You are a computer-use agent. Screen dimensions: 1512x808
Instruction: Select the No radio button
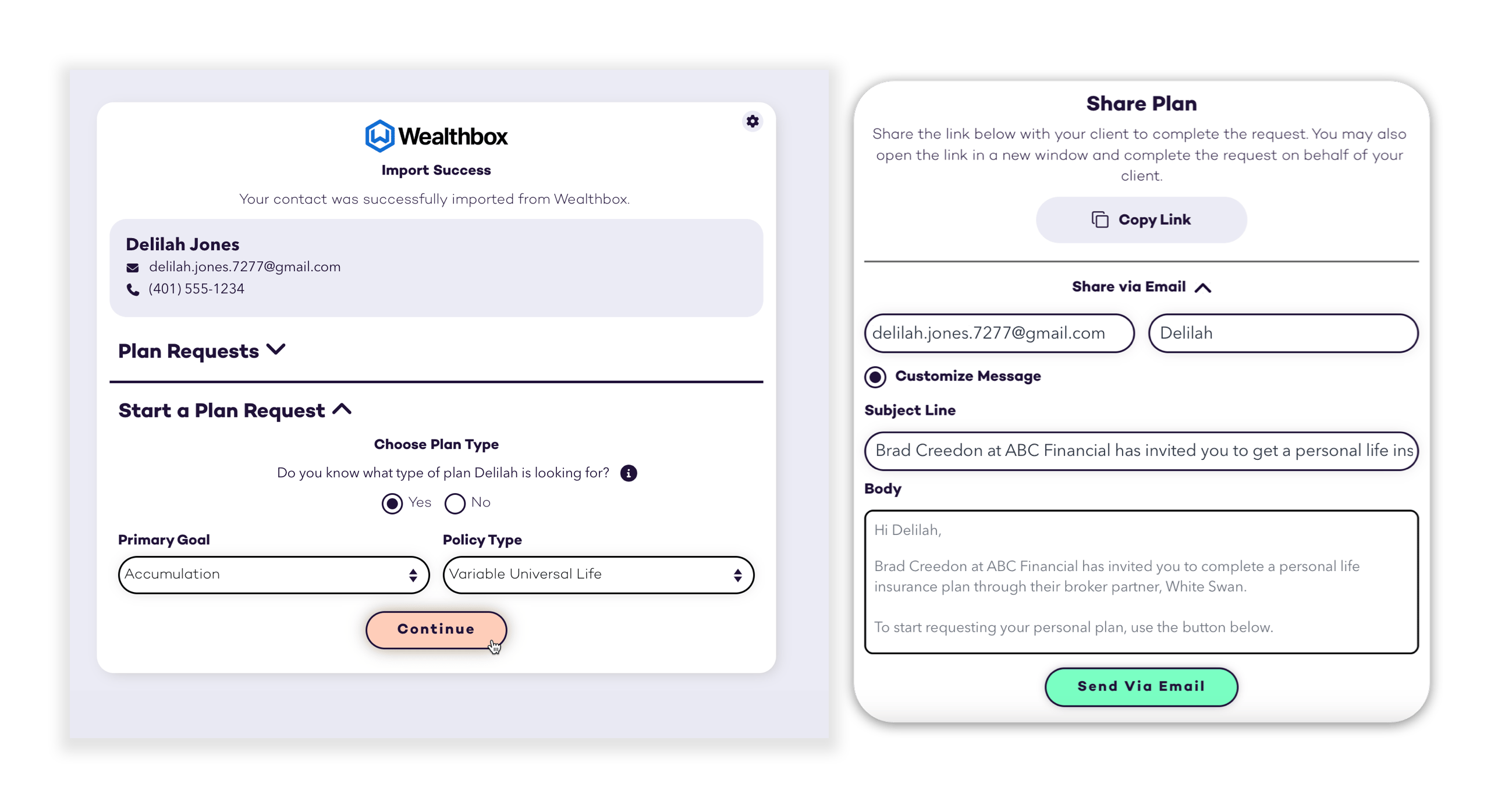coord(456,502)
